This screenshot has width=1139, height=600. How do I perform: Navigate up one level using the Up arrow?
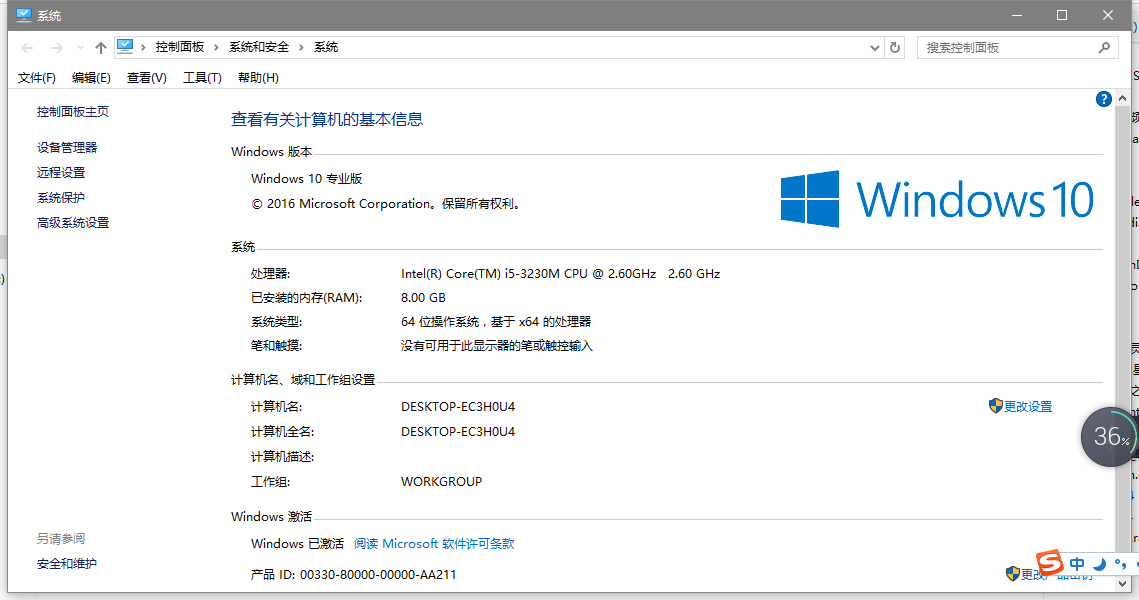[x=100, y=47]
